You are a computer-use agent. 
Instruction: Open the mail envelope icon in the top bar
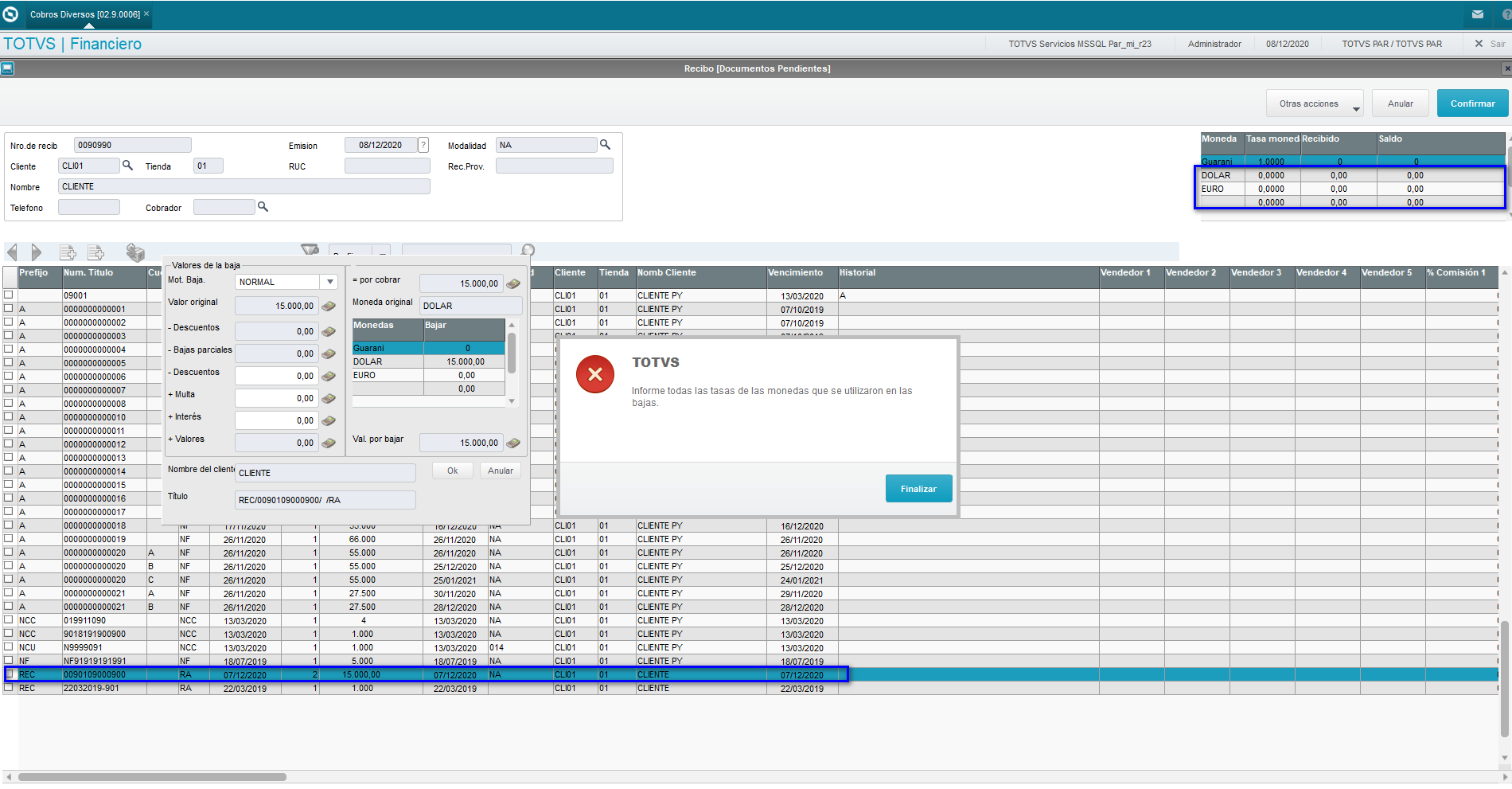pos(1478,14)
